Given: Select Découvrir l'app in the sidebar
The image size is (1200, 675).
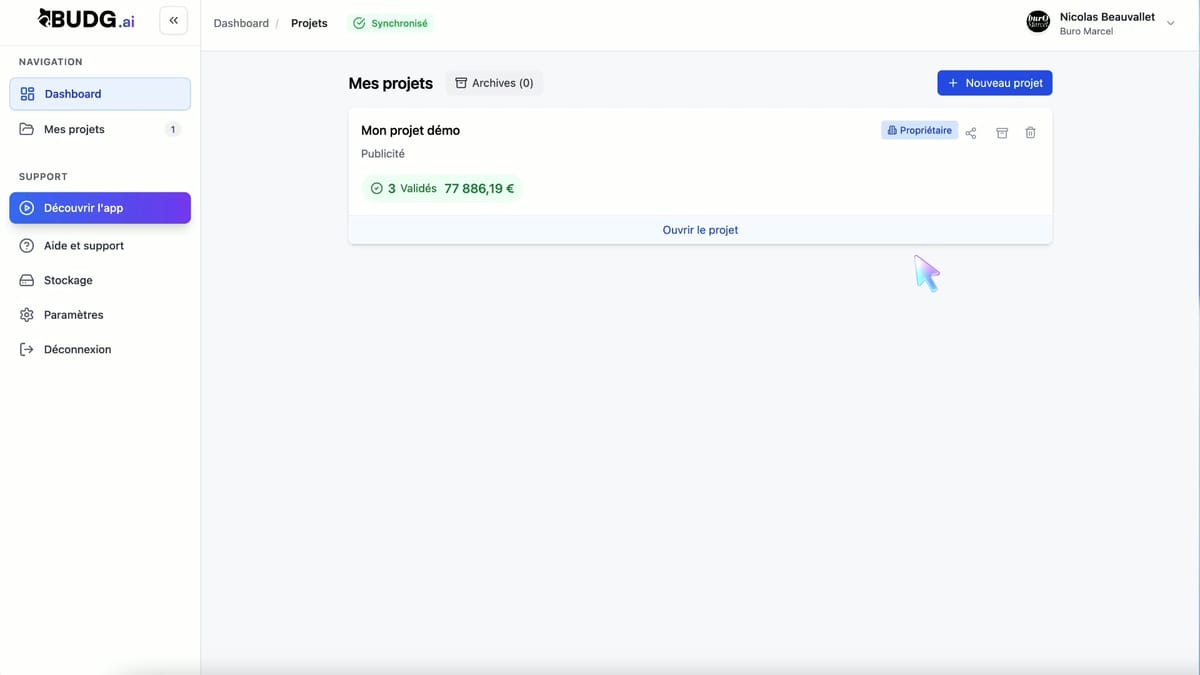Looking at the screenshot, I should coord(99,208).
